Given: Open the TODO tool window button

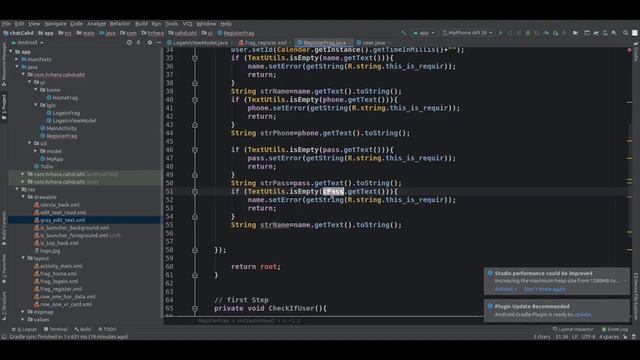Looking at the screenshot, I should (x=107, y=329).
